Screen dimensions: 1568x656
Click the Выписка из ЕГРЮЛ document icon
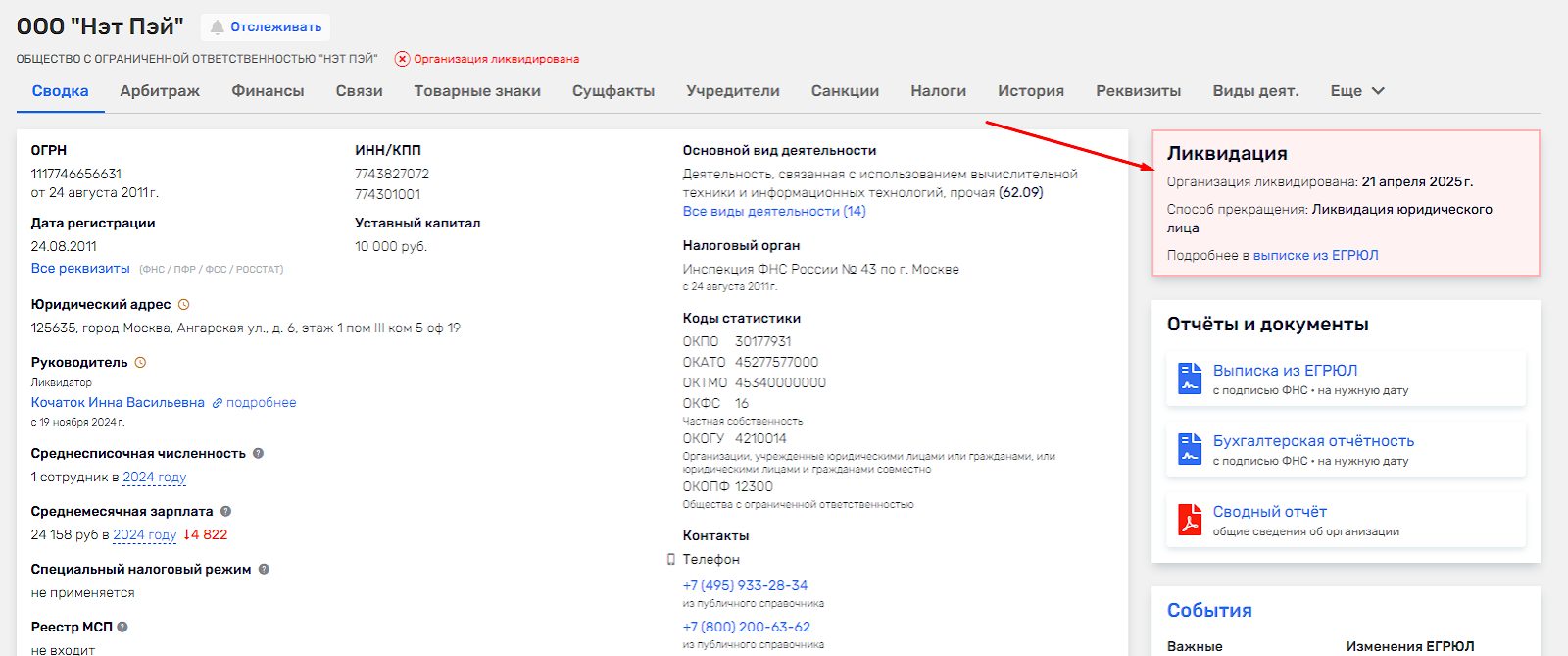1189,378
